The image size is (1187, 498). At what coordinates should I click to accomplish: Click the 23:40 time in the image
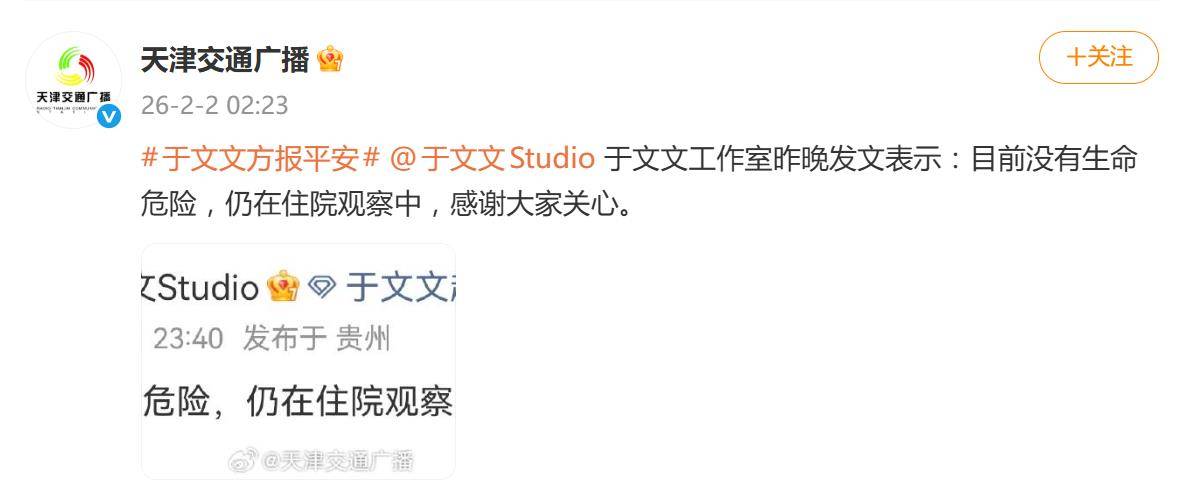pyautogui.click(x=188, y=338)
